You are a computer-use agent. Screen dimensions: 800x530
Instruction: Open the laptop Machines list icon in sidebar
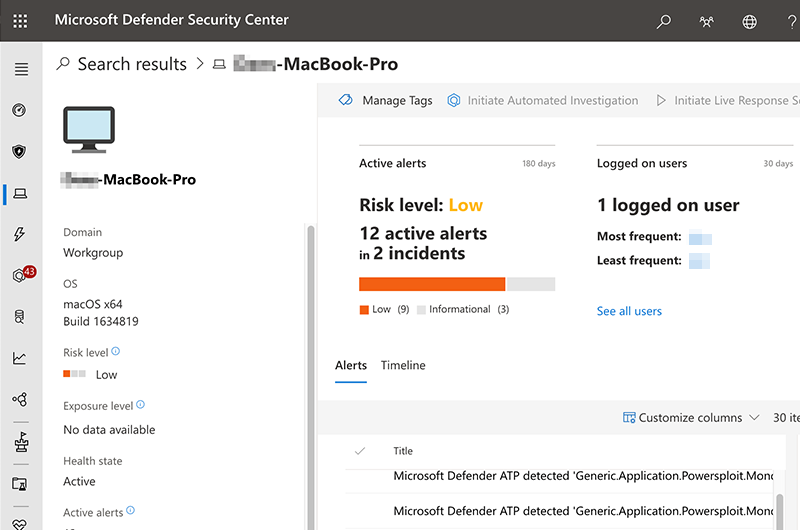pyautogui.click(x=20, y=193)
